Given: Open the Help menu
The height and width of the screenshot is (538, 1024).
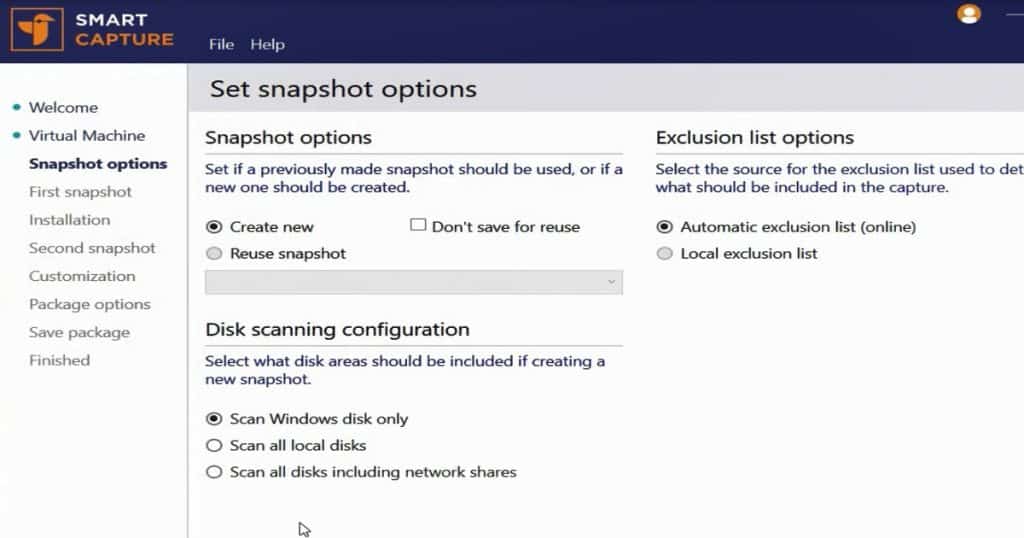Looking at the screenshot, I should [267, 44].
